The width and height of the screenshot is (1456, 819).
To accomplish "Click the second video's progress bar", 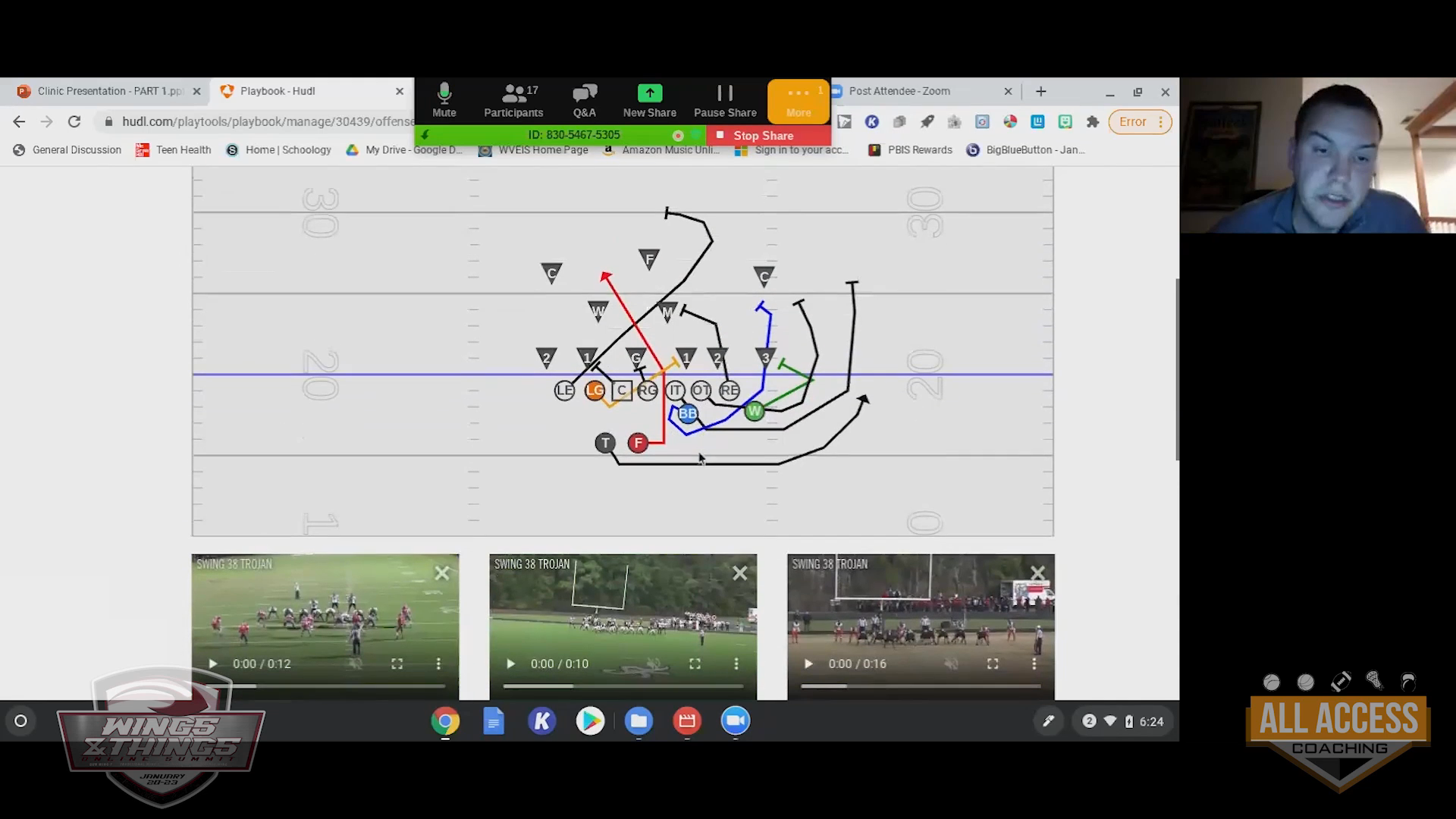I will coord(622,686).
